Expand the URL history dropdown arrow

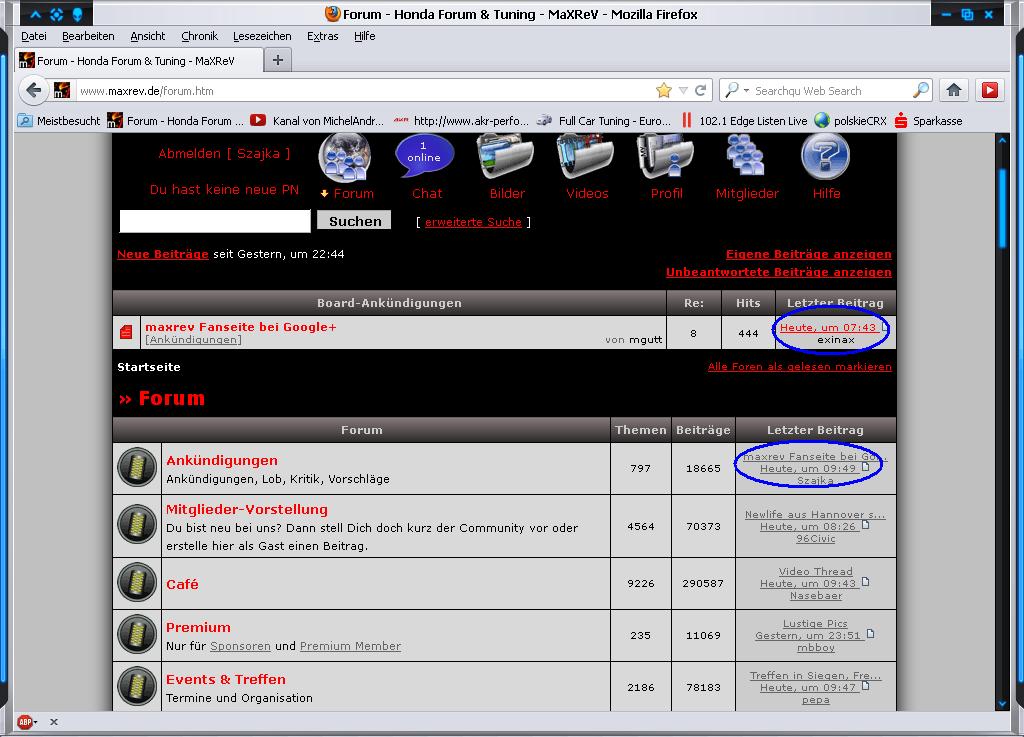[683, 90]
